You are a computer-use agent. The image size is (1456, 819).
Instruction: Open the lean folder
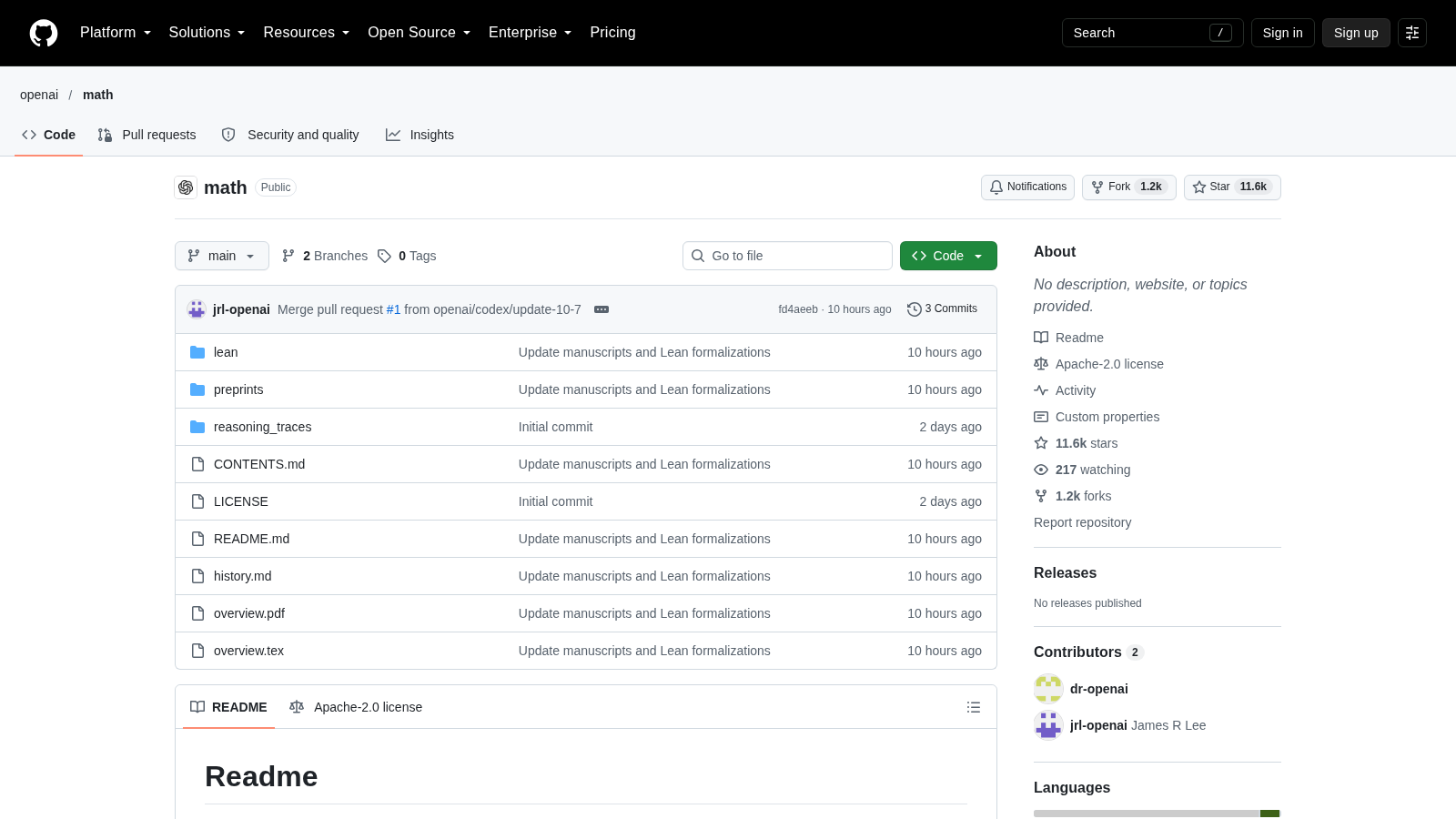(x=226, y=352)
